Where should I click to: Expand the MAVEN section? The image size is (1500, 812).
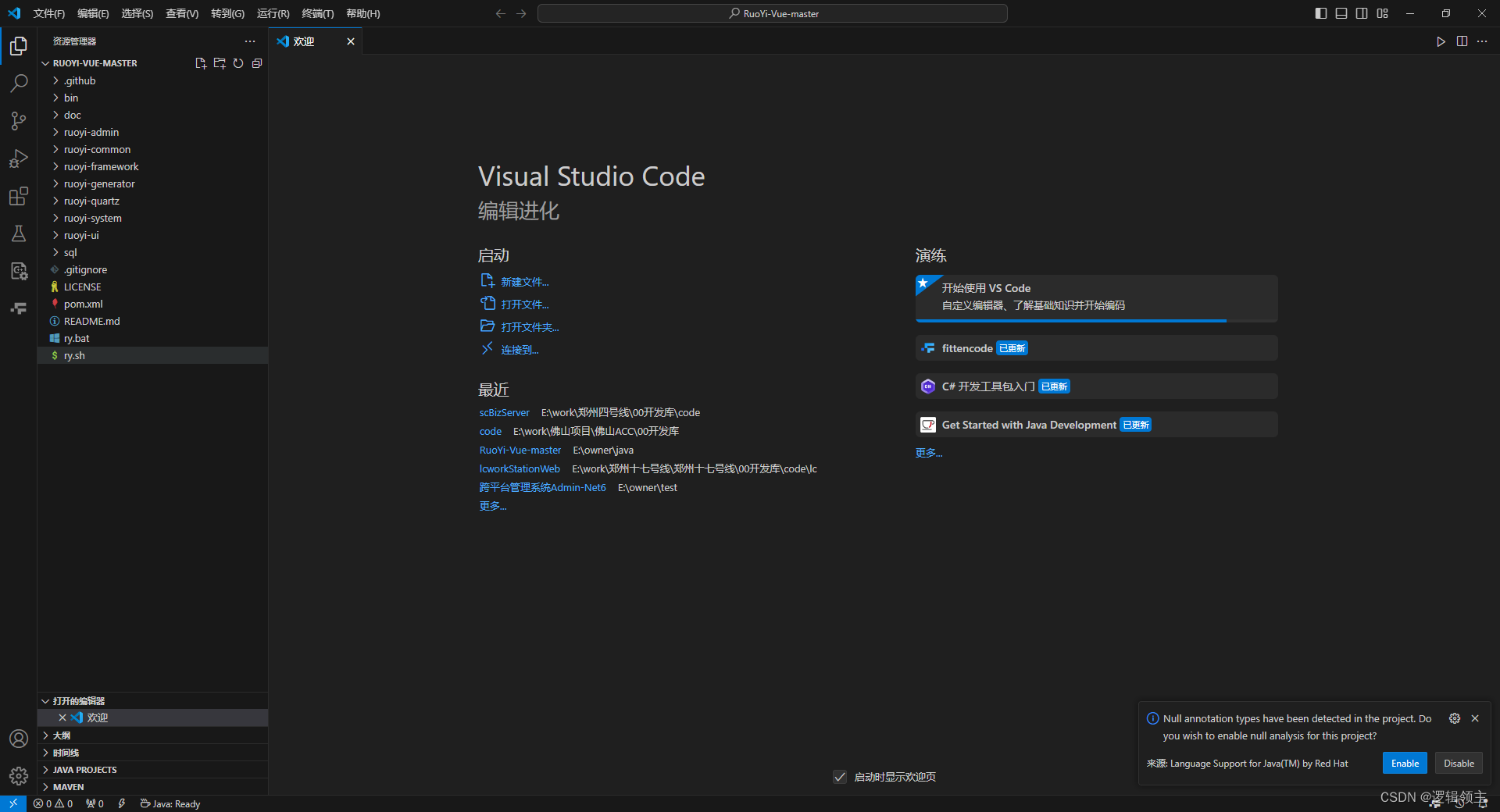153,787
